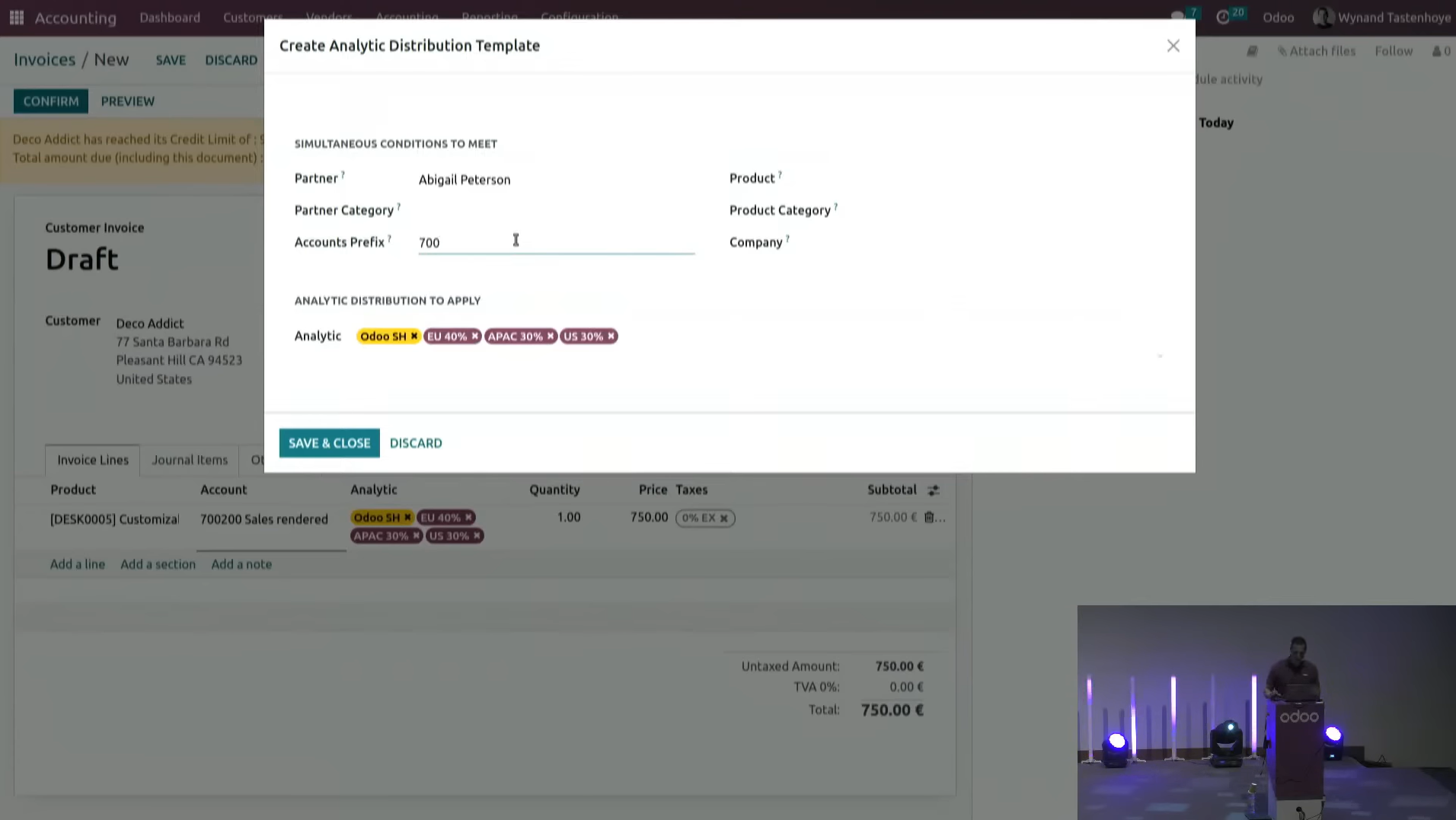Remove the APAC 30% tag in dialog
Viewport: 1456px width, 820px height.
(x=551, y=336)
